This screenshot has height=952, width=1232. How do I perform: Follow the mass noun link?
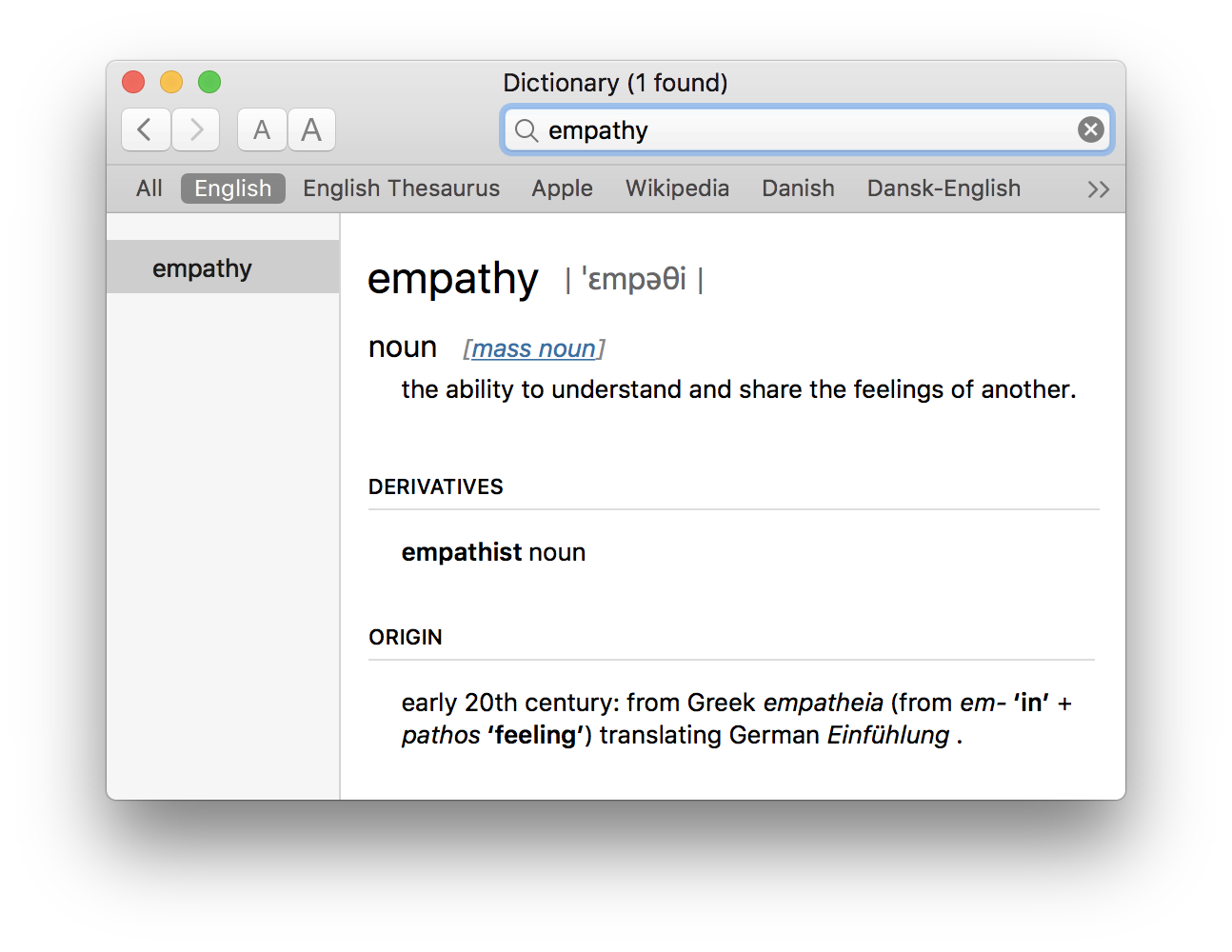point(533,349)
